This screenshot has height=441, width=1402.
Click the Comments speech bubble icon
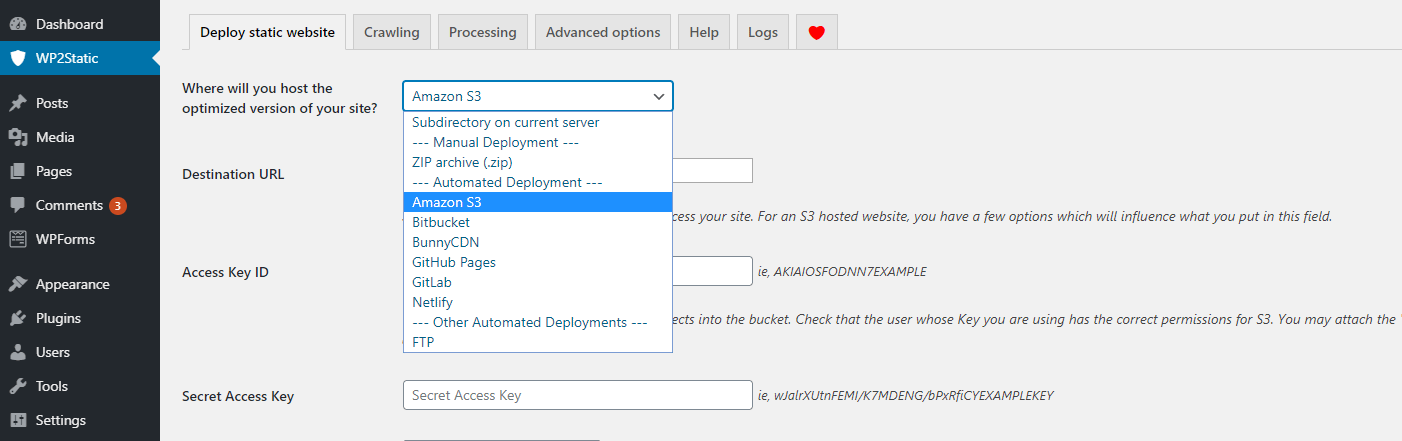click(x=17, y=205)
